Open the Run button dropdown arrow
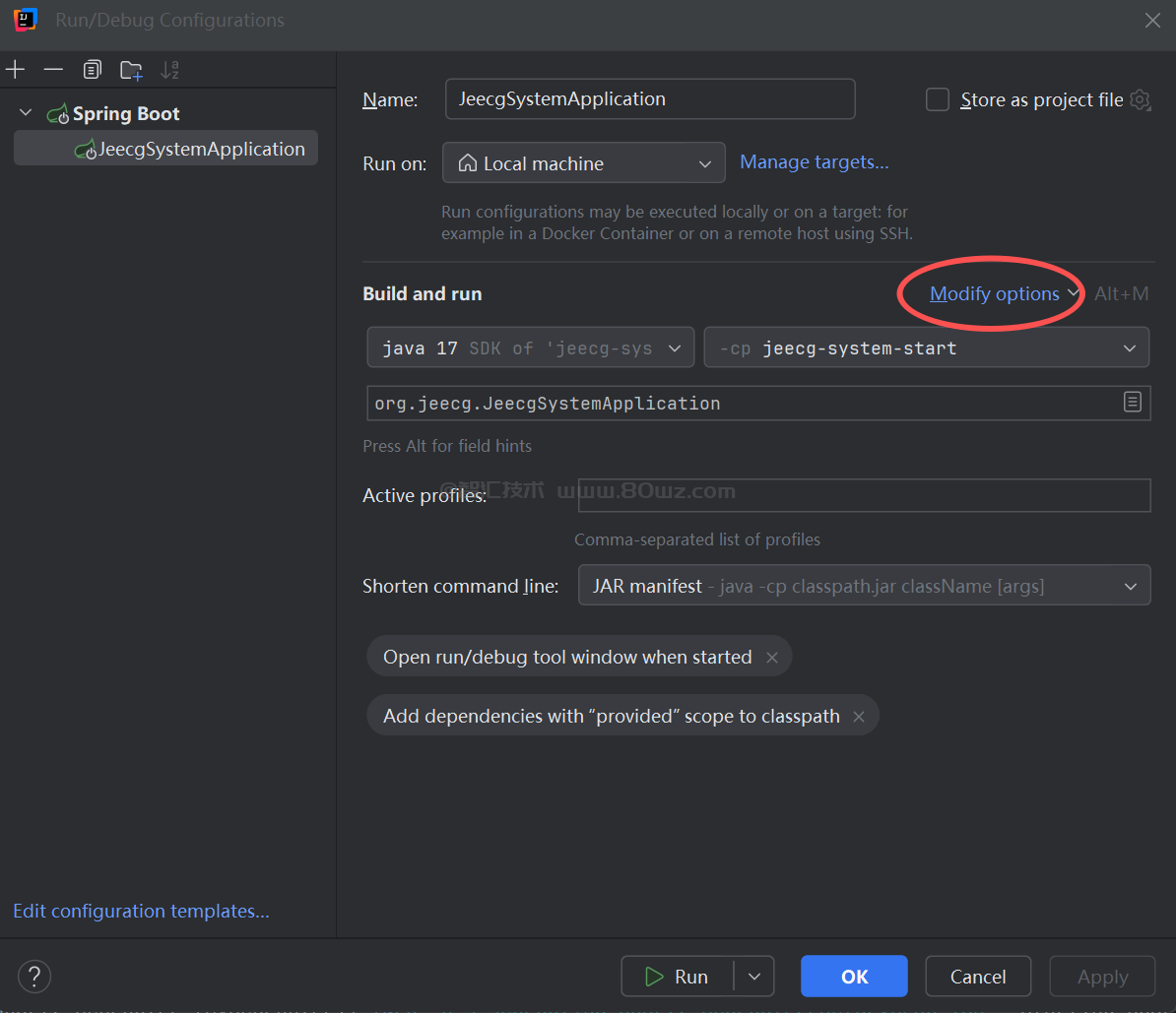This screenshot has height=1013, width=1176. 754,977
